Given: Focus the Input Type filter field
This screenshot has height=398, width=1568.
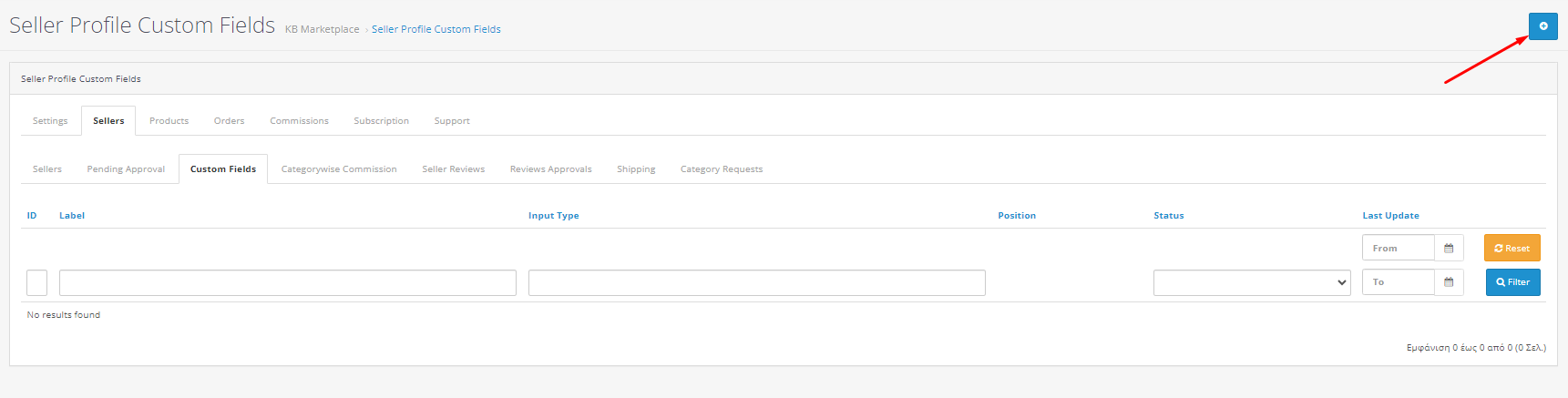Looking at the screenshot, I should (757, 282).
